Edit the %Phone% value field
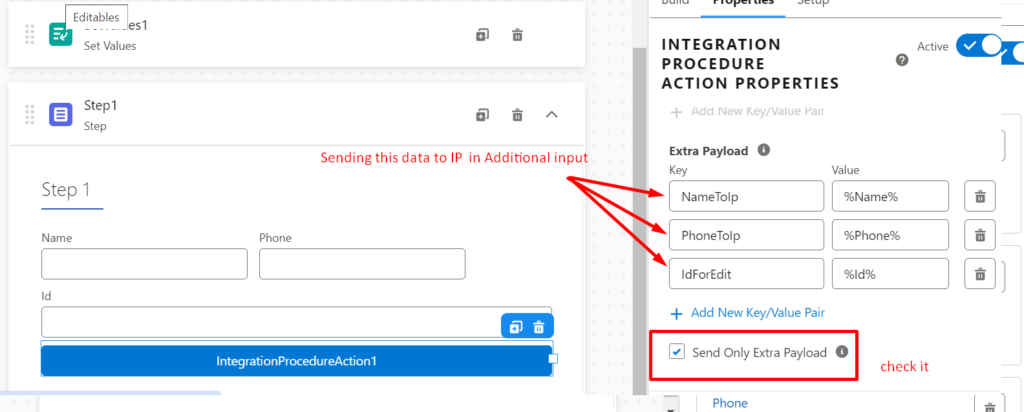The image size is (1024, 412). pyautogui.click(x=890, y=235)
